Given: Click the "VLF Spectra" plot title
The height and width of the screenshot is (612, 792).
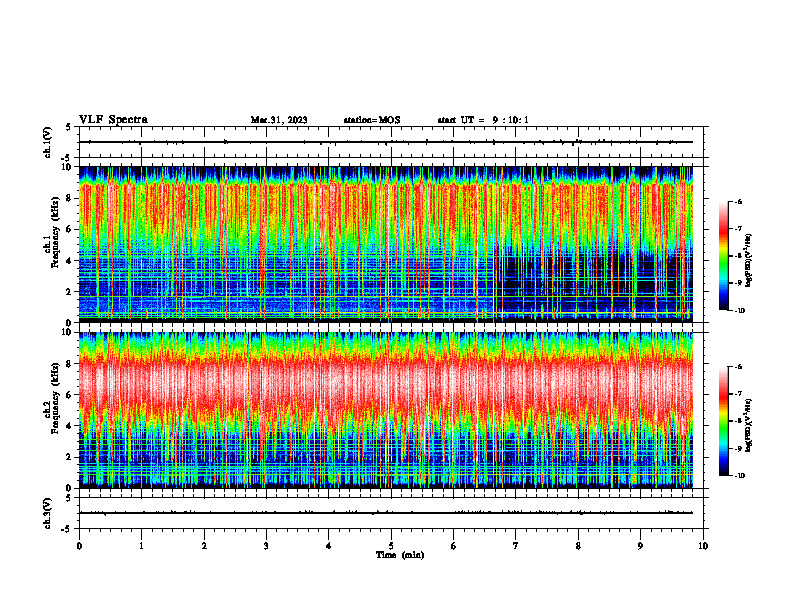Looking at the screenshot, I should pos(113,120).
